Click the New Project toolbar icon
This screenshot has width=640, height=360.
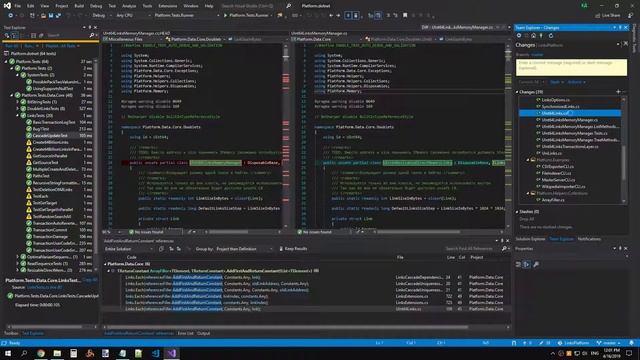[x=32, y=16]
